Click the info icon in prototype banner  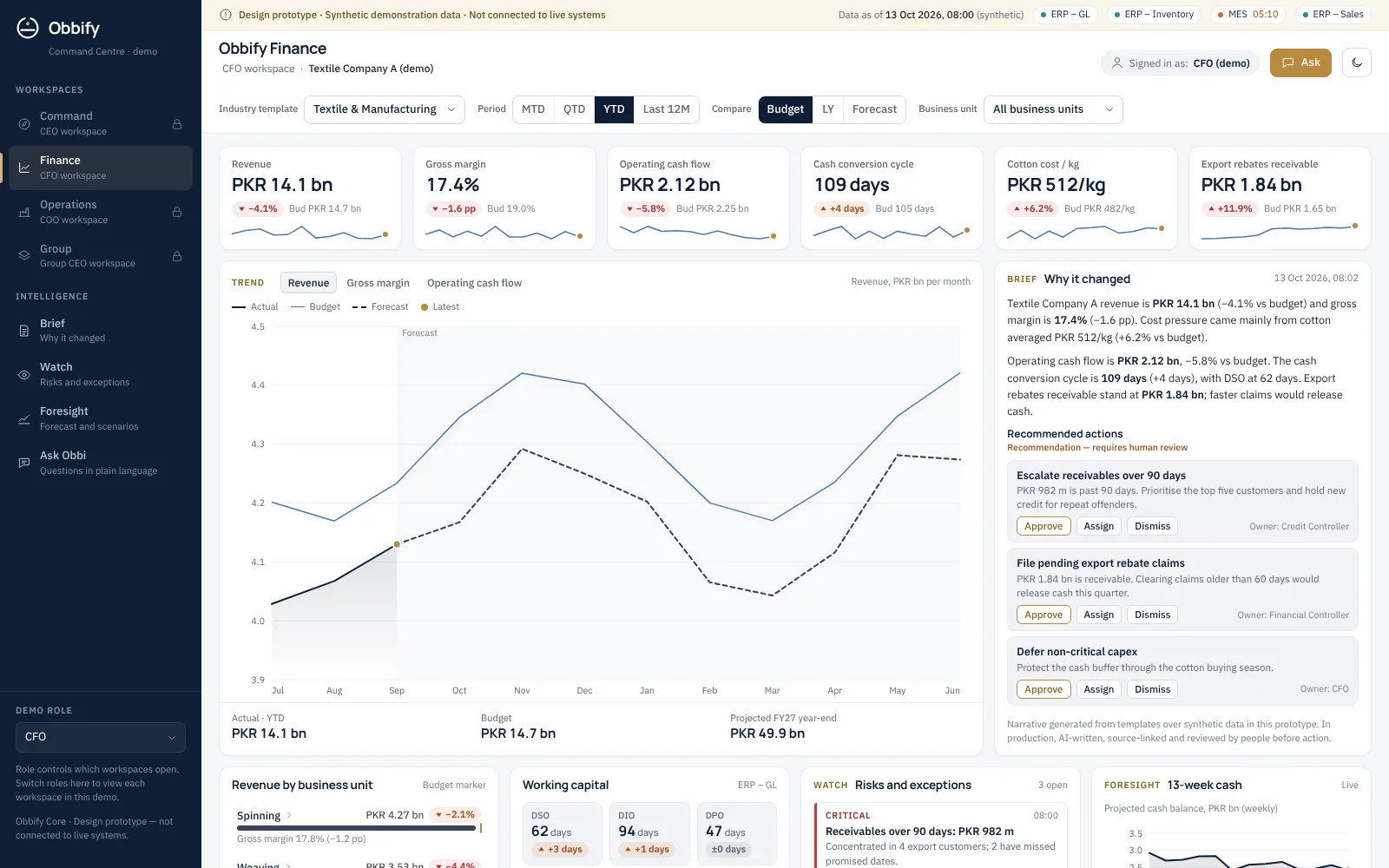point(226,15)
